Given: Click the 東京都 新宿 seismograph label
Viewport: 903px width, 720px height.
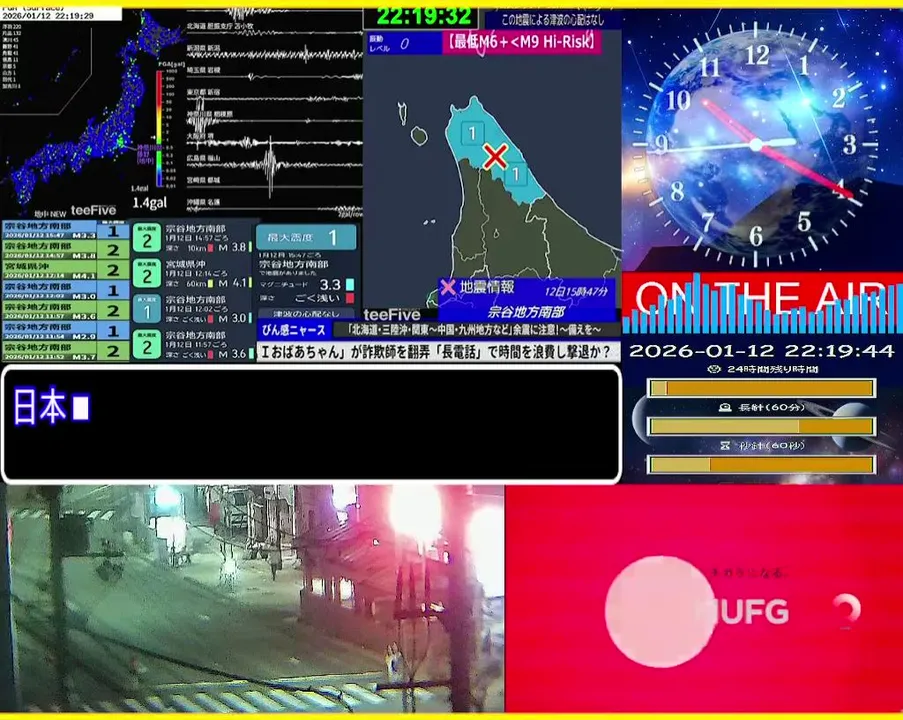Looking at the screenshot, I should (203, 92).
